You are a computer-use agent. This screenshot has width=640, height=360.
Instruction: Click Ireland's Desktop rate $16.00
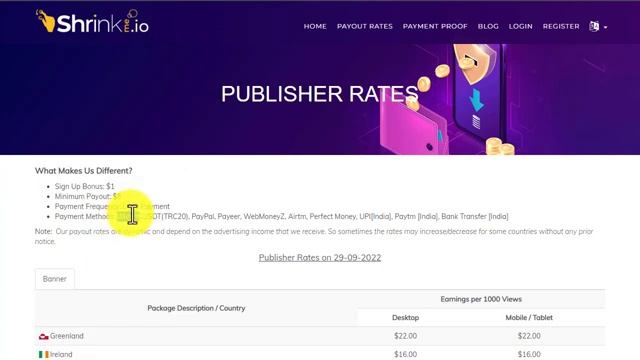pyautogui.click(x=405, y=354)
